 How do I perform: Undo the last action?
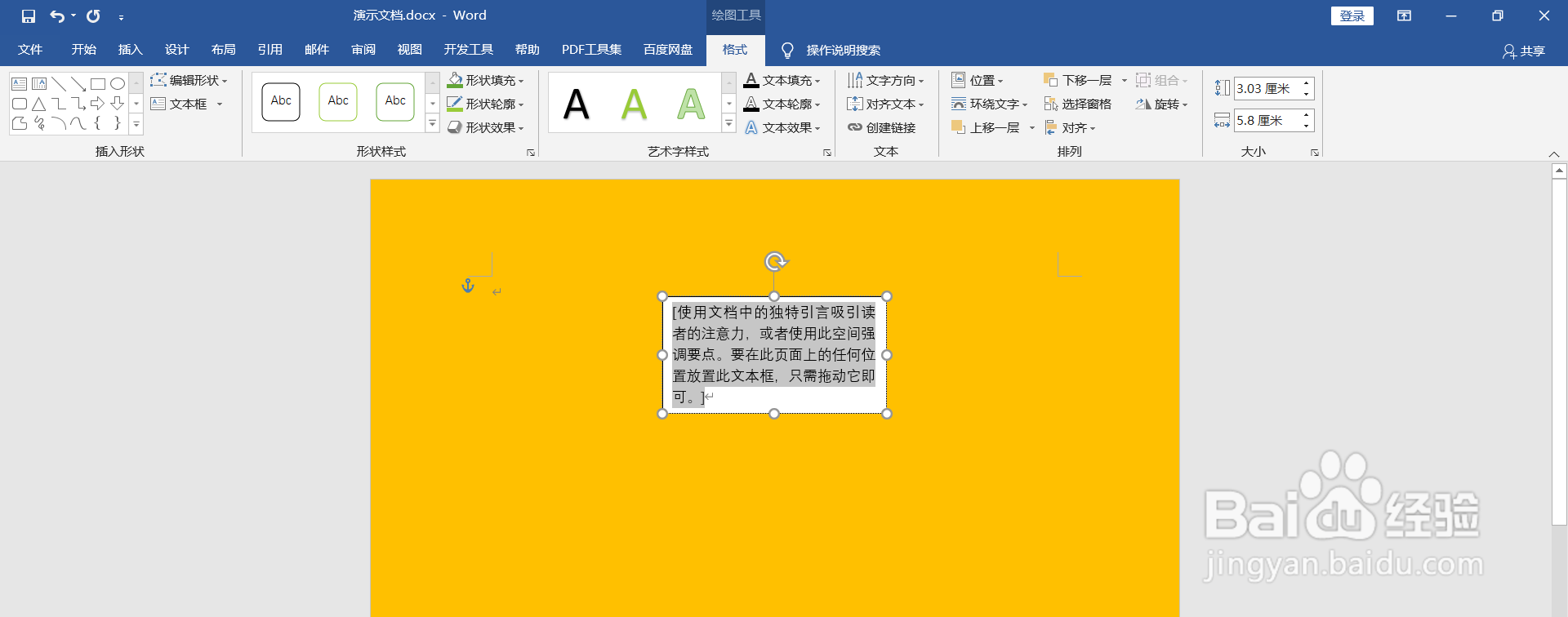point(57,16)
